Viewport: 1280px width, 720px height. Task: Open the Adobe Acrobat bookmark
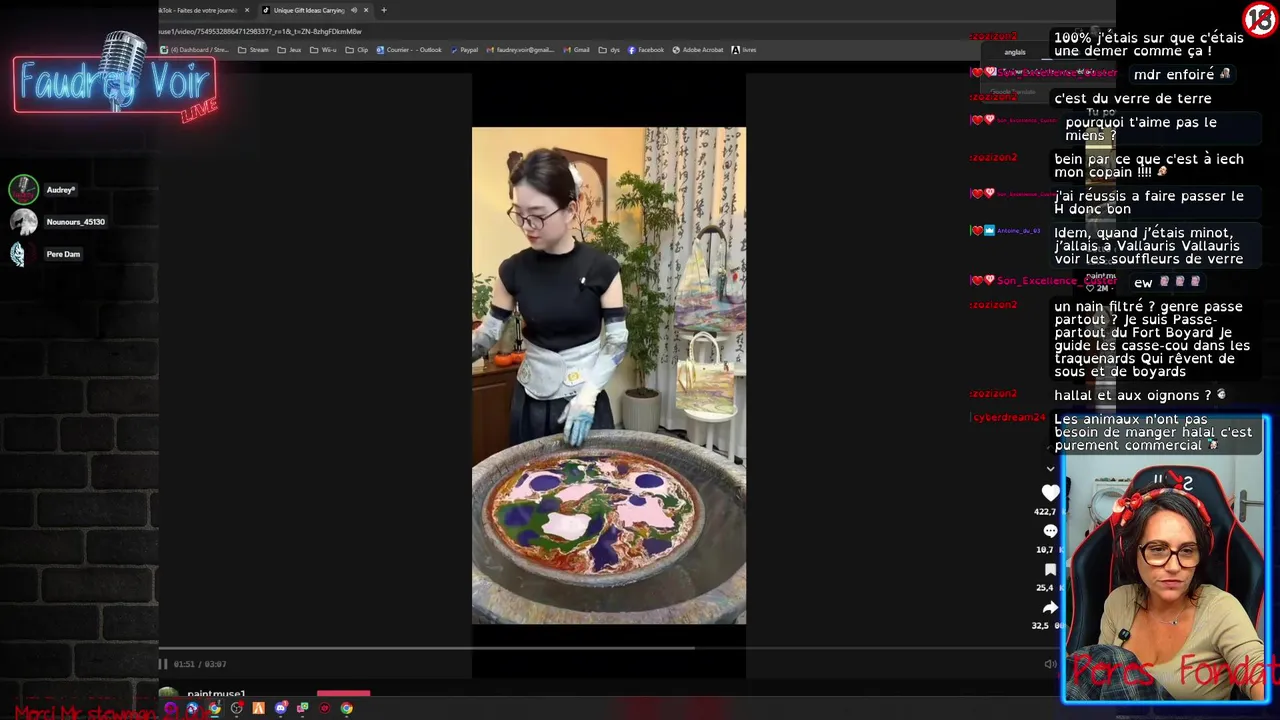(698, 50)
